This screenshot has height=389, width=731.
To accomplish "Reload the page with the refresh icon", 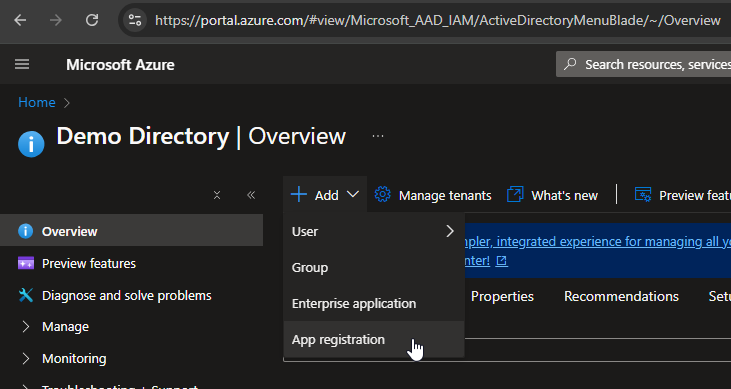I will (92, 20).
